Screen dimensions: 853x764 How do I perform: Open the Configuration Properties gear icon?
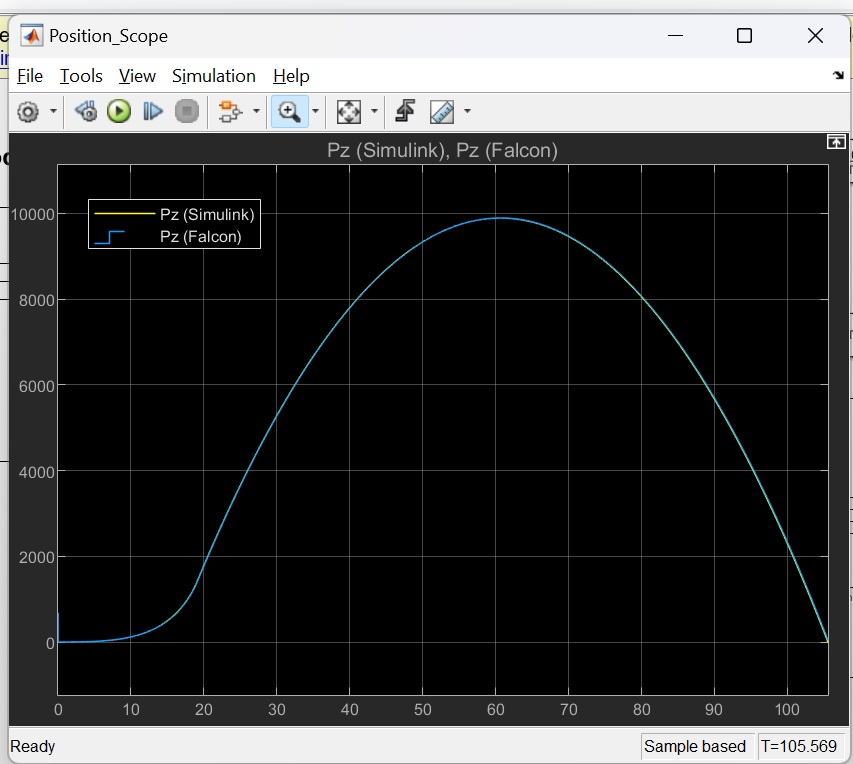28,111
